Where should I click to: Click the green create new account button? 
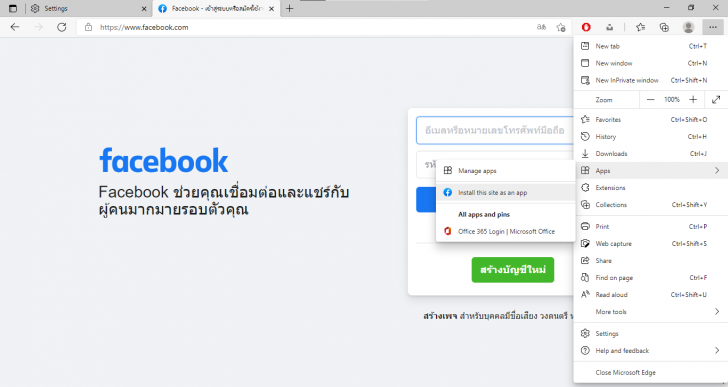click(513, 270)
